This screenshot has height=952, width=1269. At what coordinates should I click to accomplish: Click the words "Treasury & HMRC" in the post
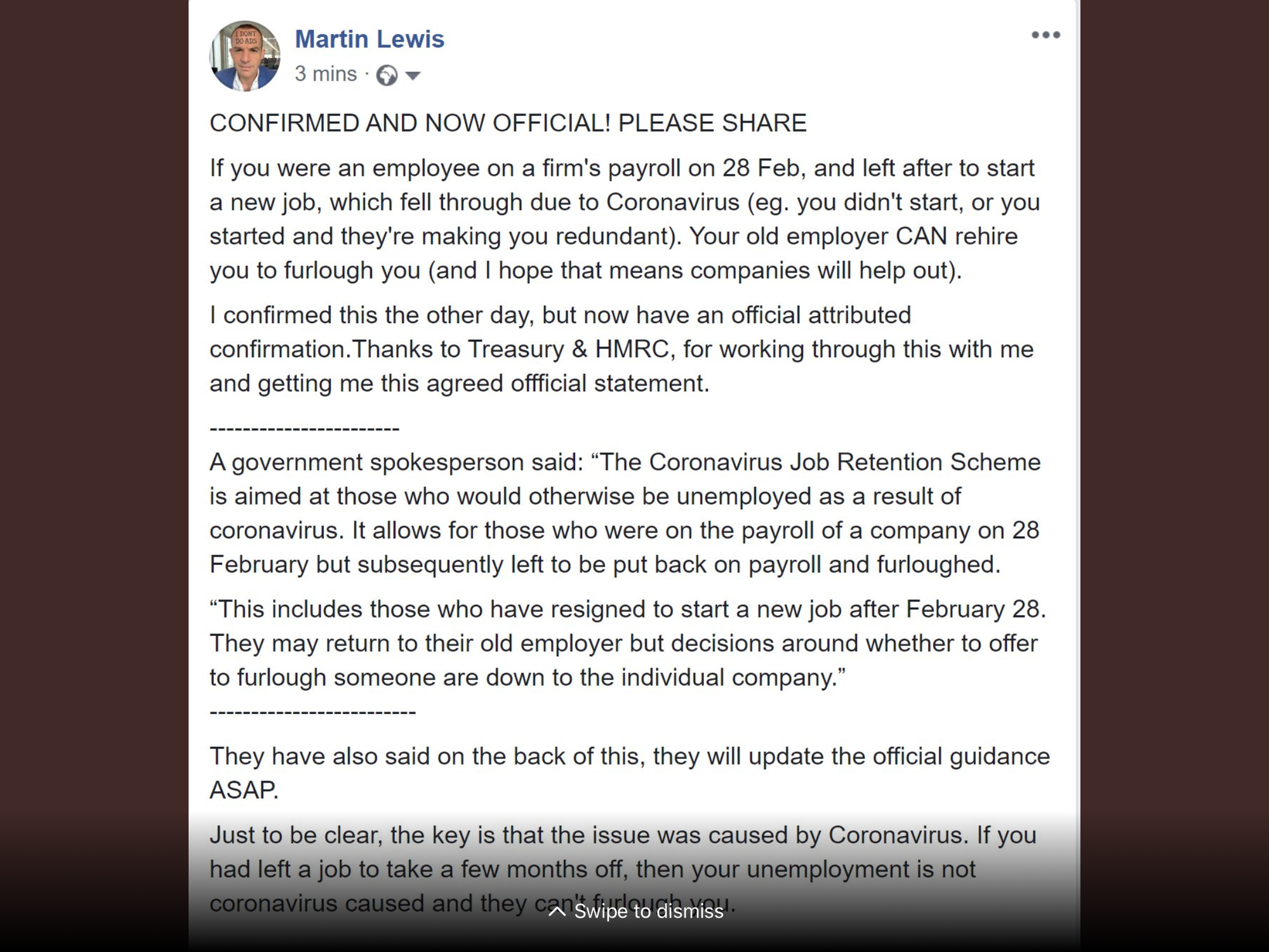pos(568,349)
